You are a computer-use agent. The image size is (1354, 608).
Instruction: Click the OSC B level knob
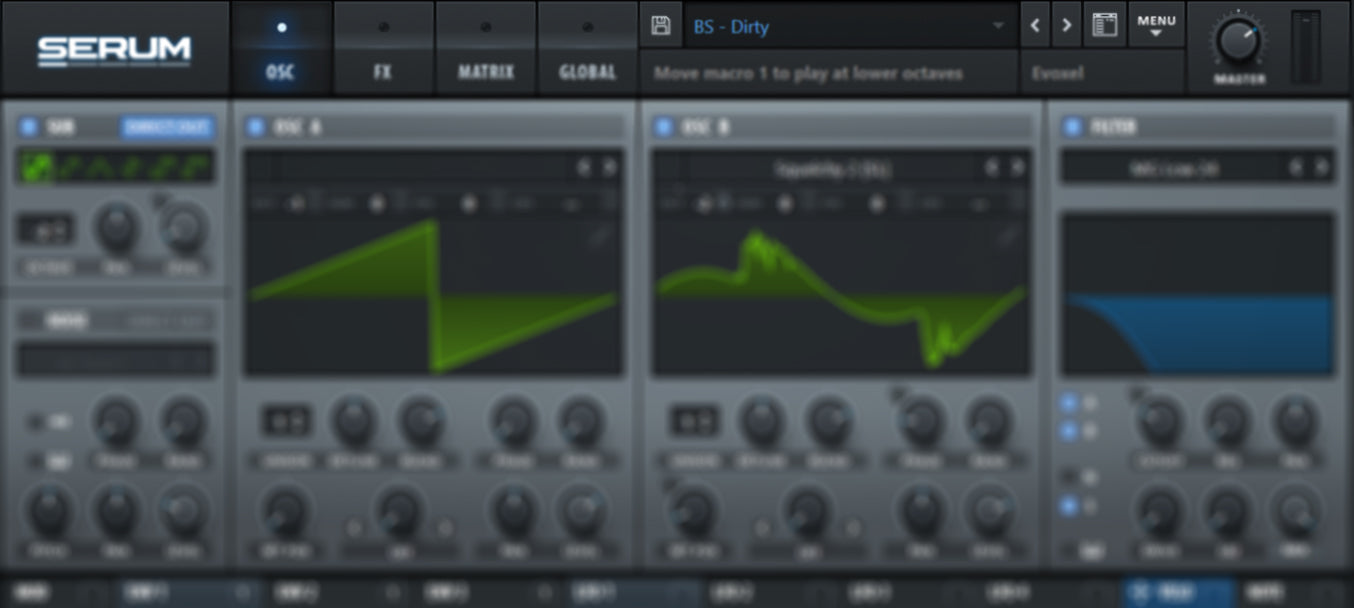tap(988, 510)
